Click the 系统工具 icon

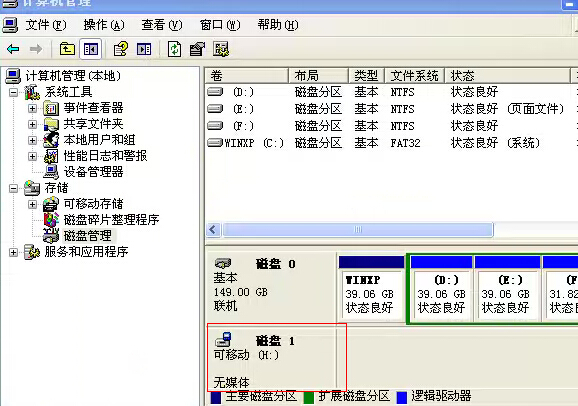32,92
